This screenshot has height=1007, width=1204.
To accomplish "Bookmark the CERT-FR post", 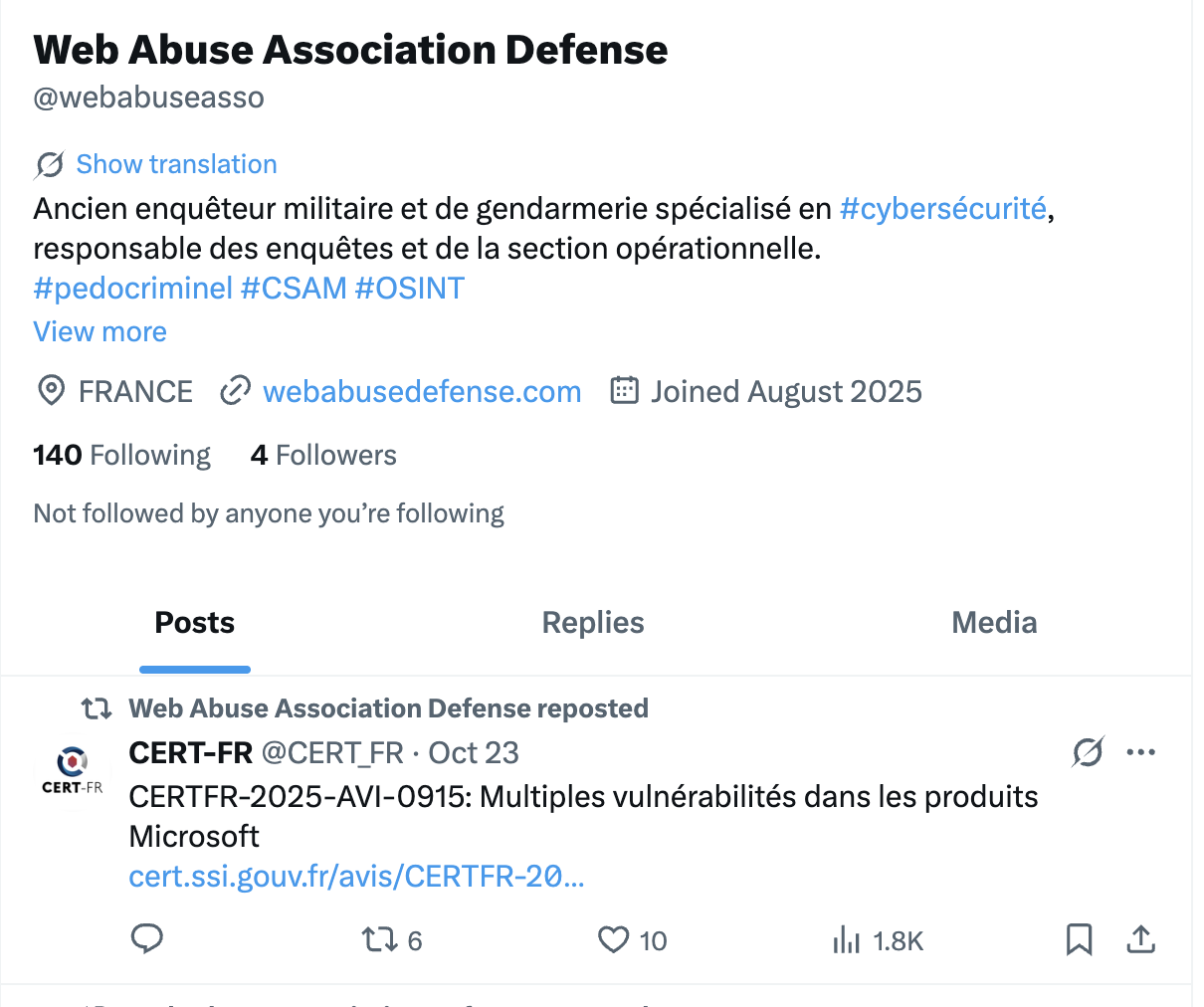I will [1079, 939].
